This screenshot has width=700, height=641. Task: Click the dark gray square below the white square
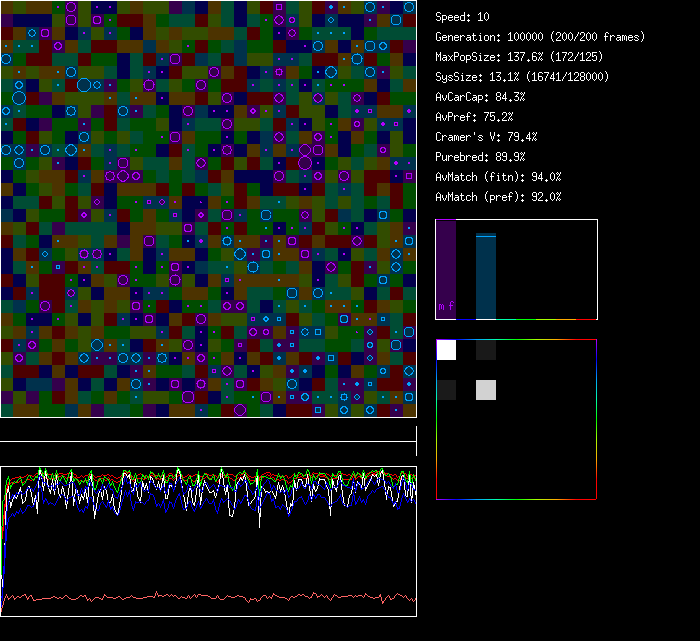[x=446, y=390]
